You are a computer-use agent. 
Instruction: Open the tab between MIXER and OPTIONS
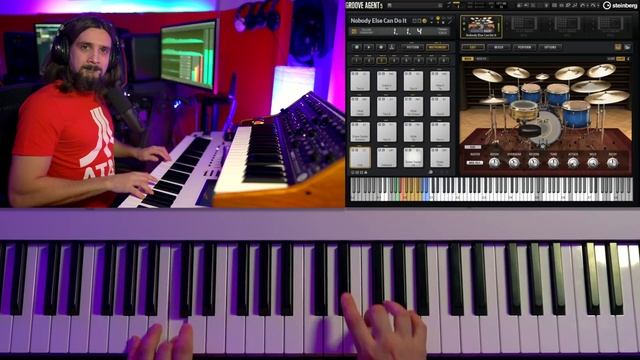pyautogui.click(x=524, y=47)
